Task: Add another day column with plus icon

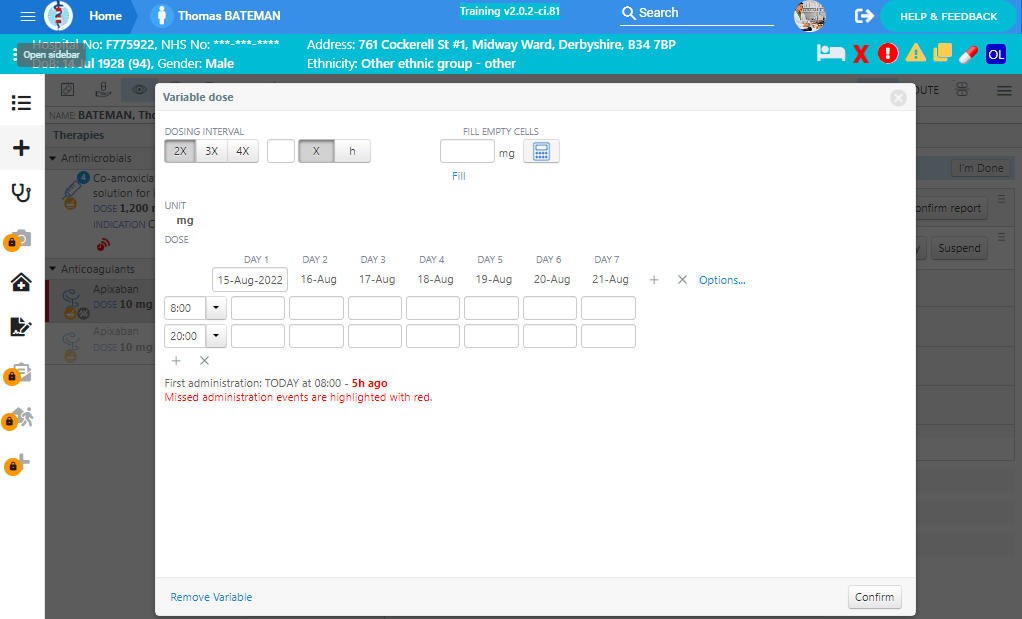Action: [654, 280]
